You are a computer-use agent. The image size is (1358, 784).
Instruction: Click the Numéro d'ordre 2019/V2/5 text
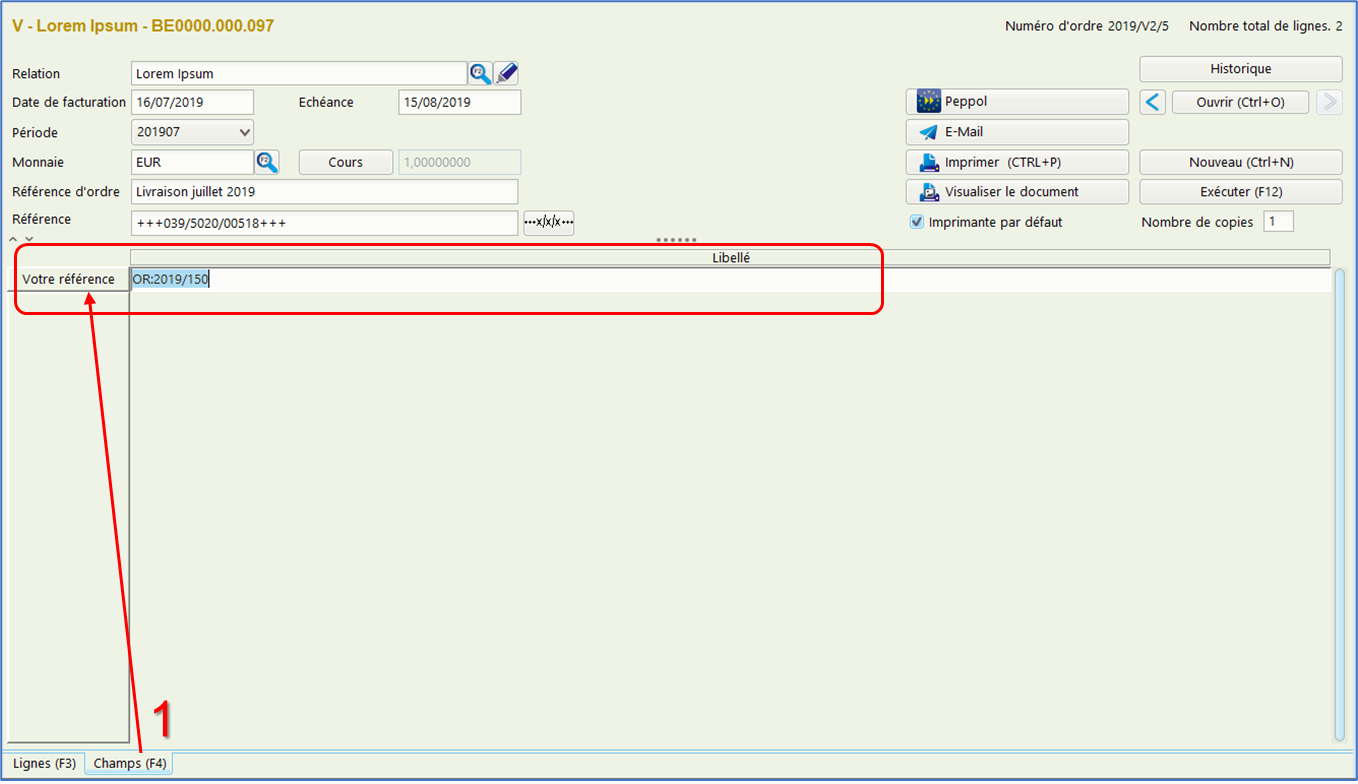1089,27
